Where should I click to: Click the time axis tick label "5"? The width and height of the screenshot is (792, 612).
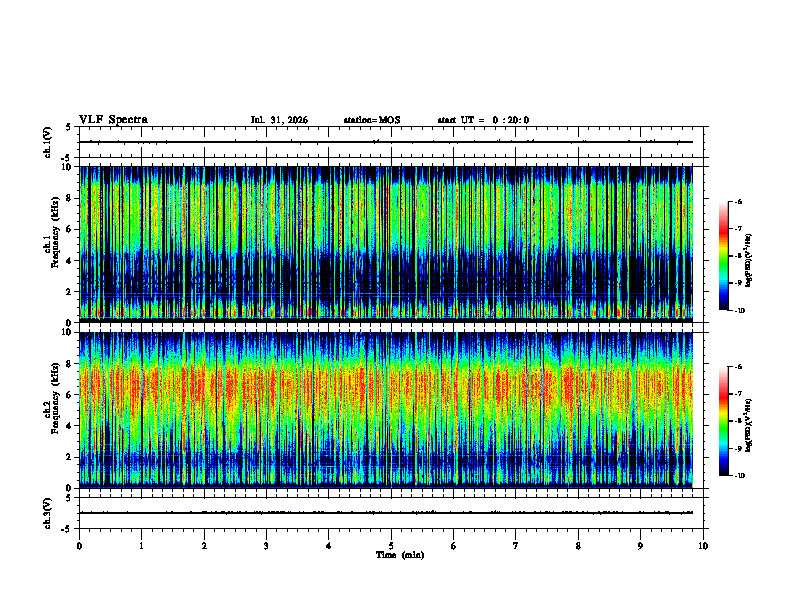point(391,546)
